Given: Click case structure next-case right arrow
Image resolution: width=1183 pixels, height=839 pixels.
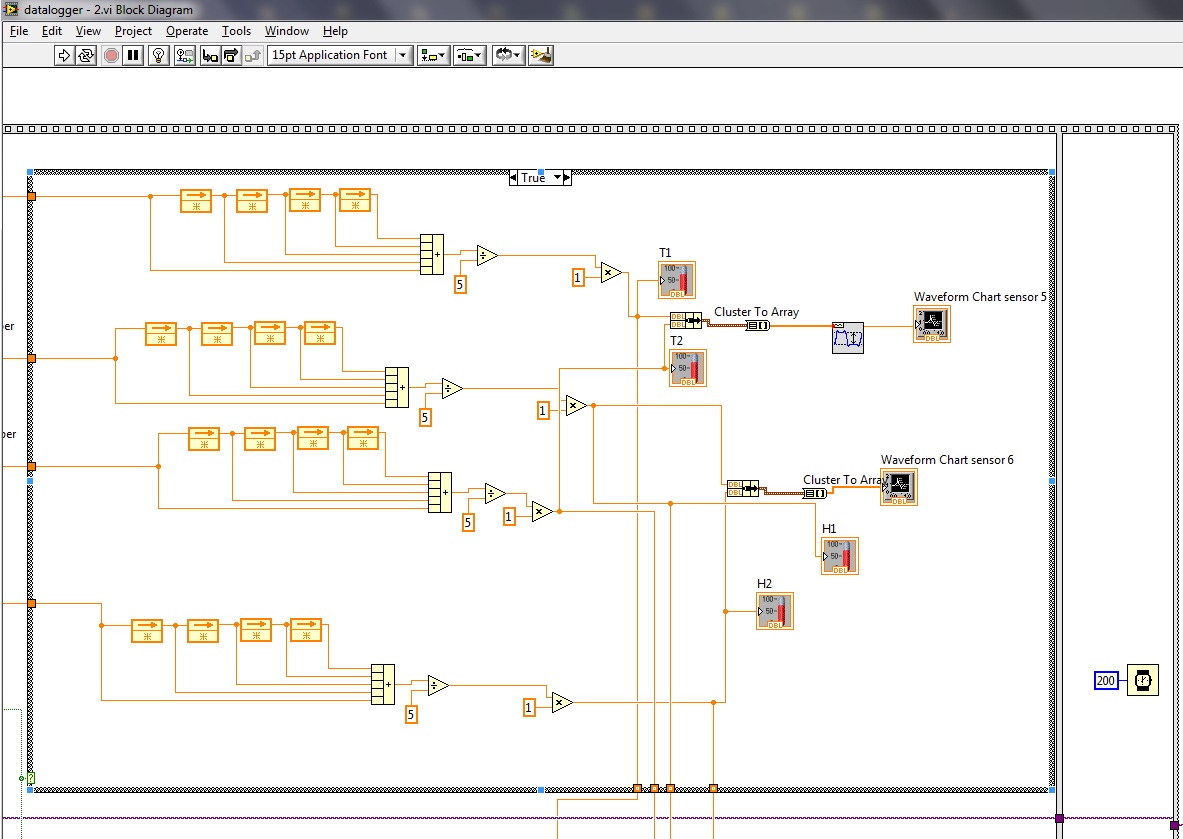Looking at the screenshot, I should coord(567,178).
